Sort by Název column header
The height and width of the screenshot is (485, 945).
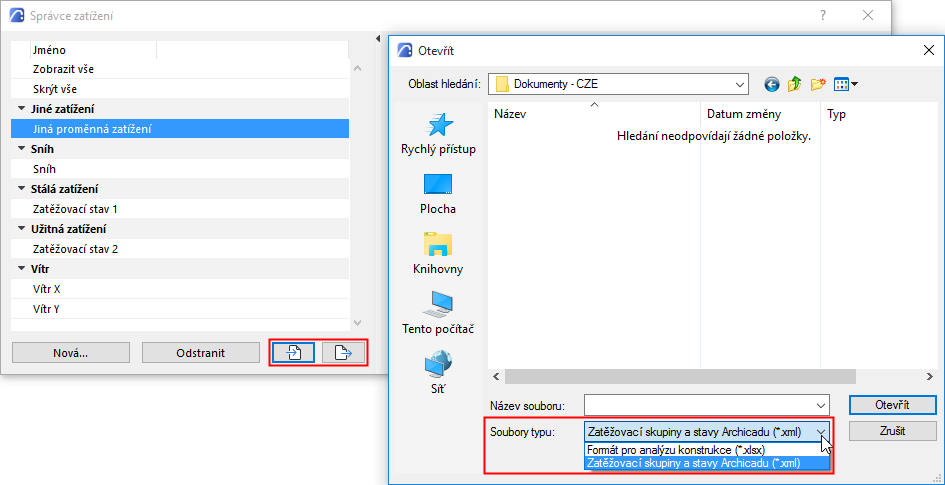click(594, 114)
